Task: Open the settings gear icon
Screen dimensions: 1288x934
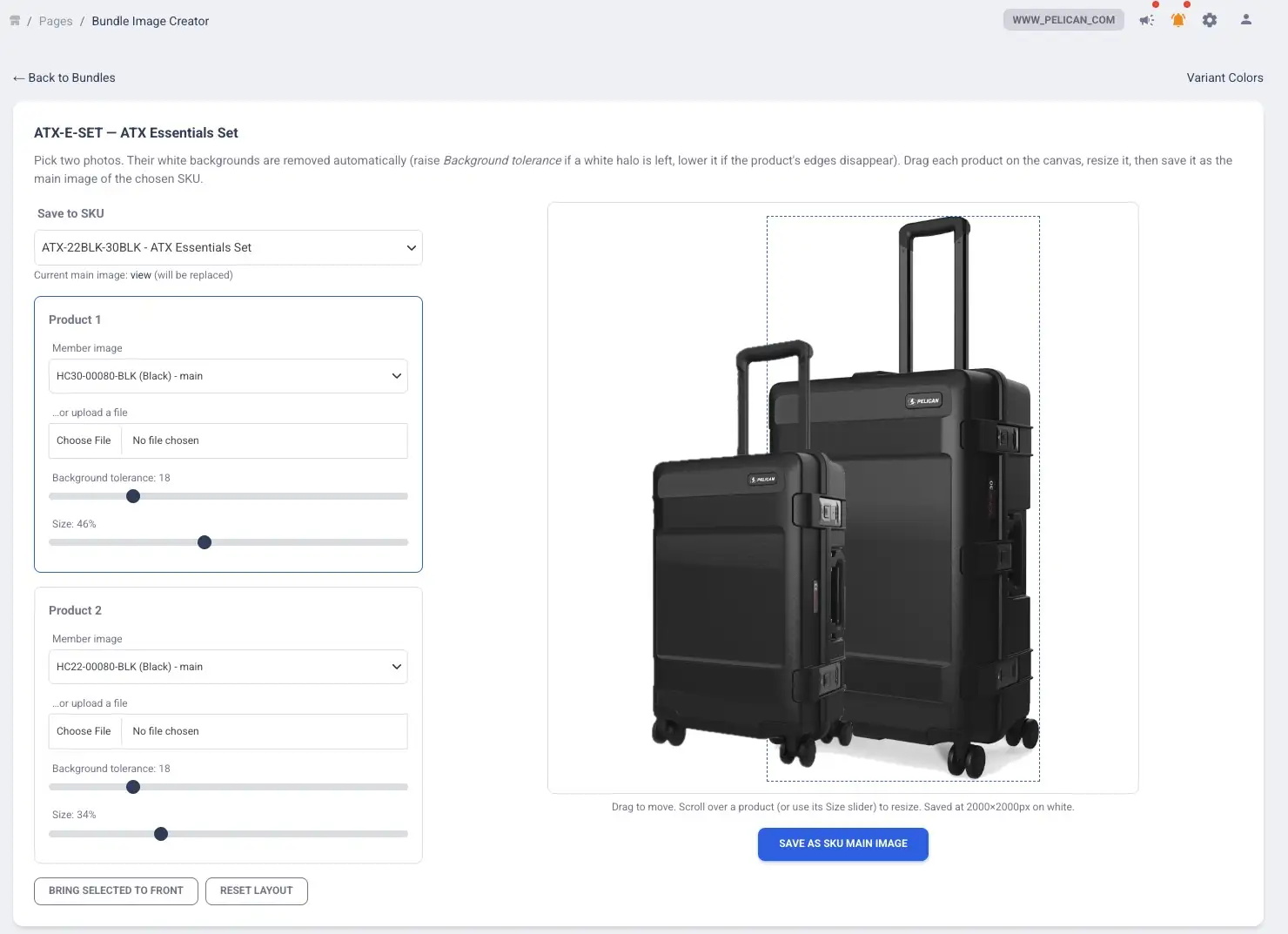Action: coord(1210,20)
